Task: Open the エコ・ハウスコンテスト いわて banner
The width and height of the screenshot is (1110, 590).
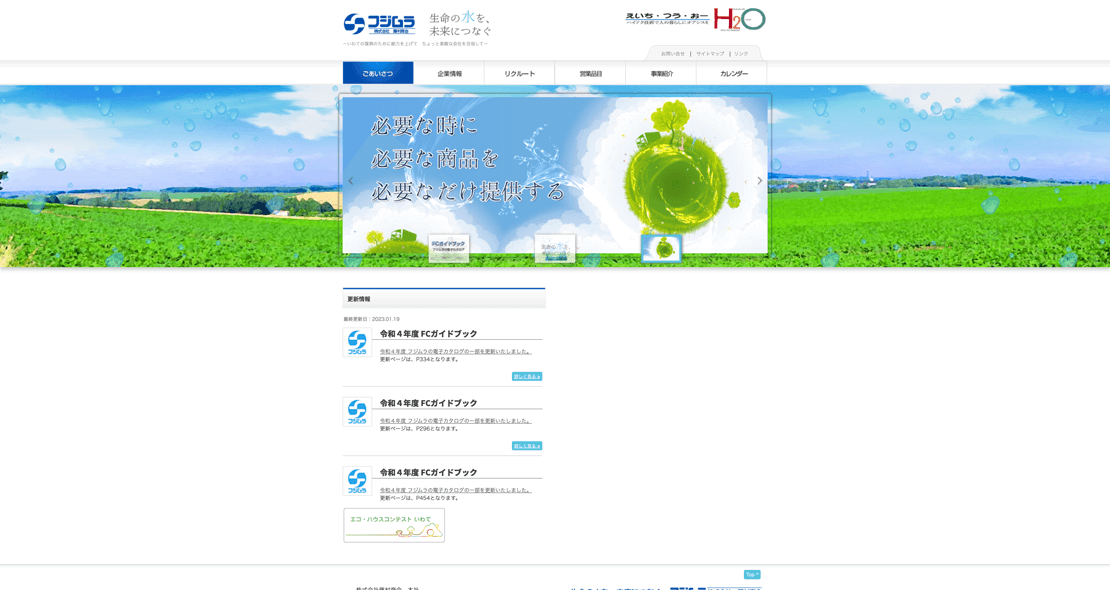Action: pos(394,525)
